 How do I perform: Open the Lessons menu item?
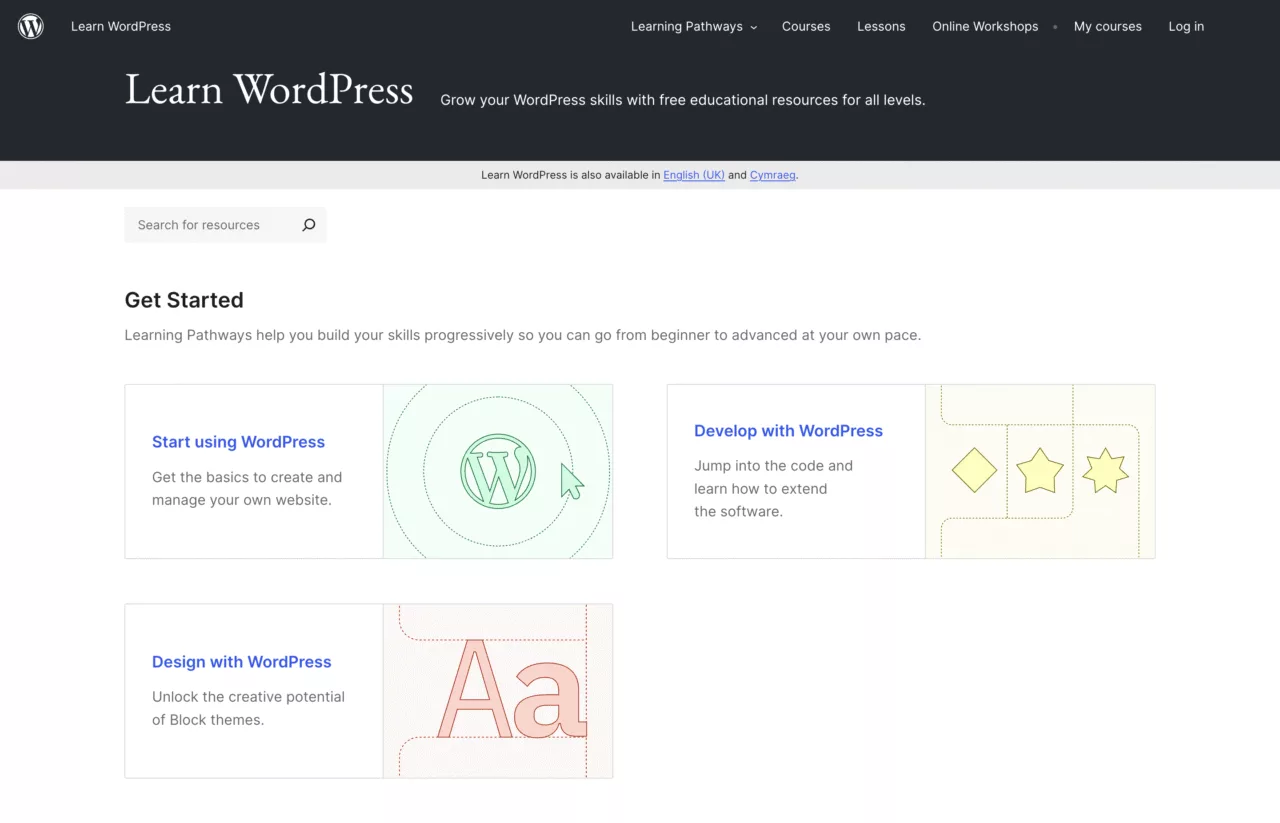[881, 26]
